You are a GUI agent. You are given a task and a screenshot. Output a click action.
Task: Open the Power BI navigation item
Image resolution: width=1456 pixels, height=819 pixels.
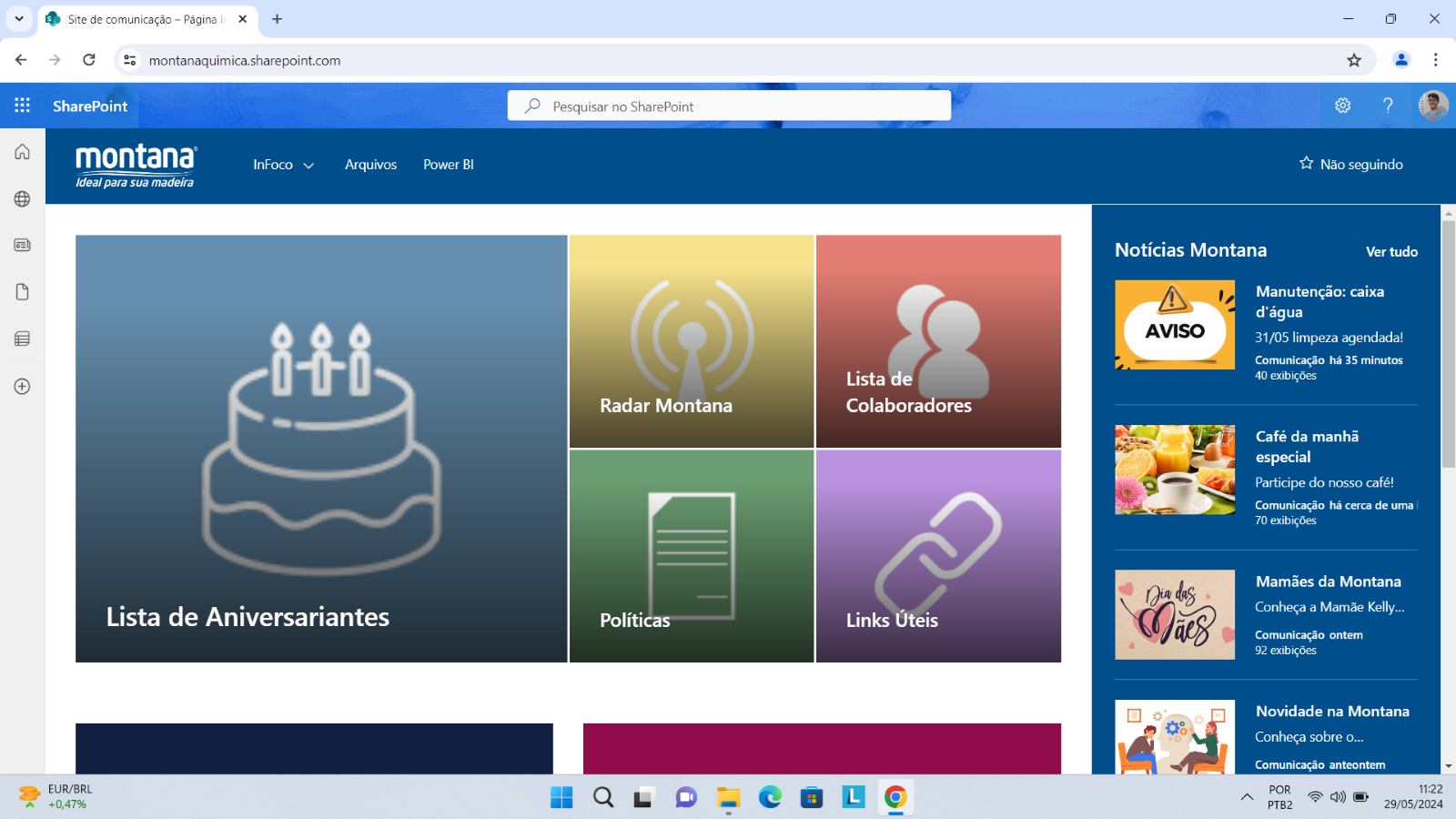tap(448, 165)
